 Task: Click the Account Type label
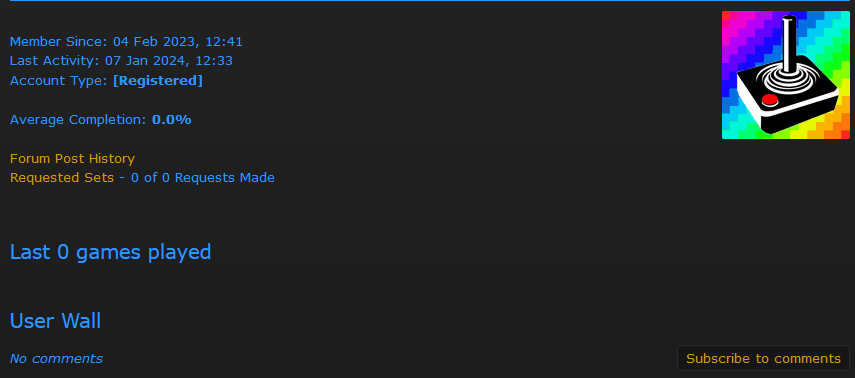click(58, 81)
